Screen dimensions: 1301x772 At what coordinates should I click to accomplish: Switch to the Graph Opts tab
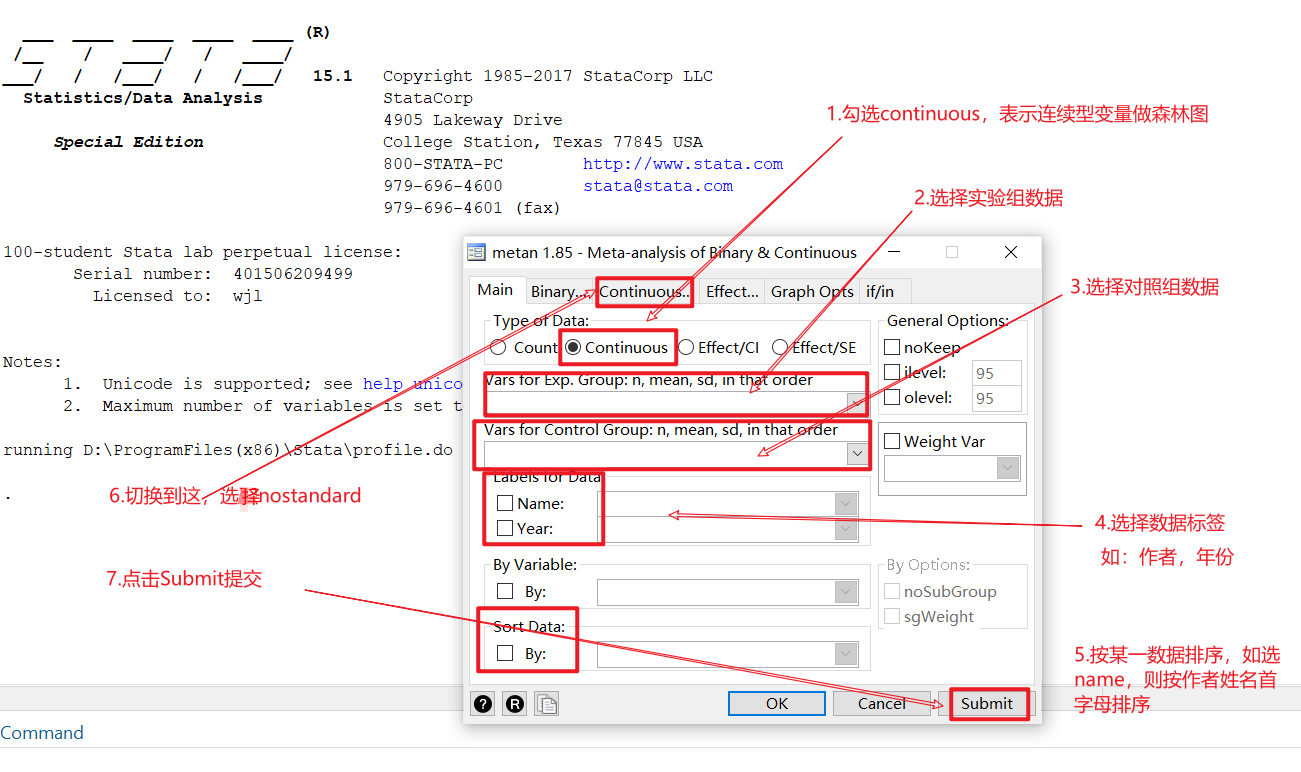click(811, 291)
